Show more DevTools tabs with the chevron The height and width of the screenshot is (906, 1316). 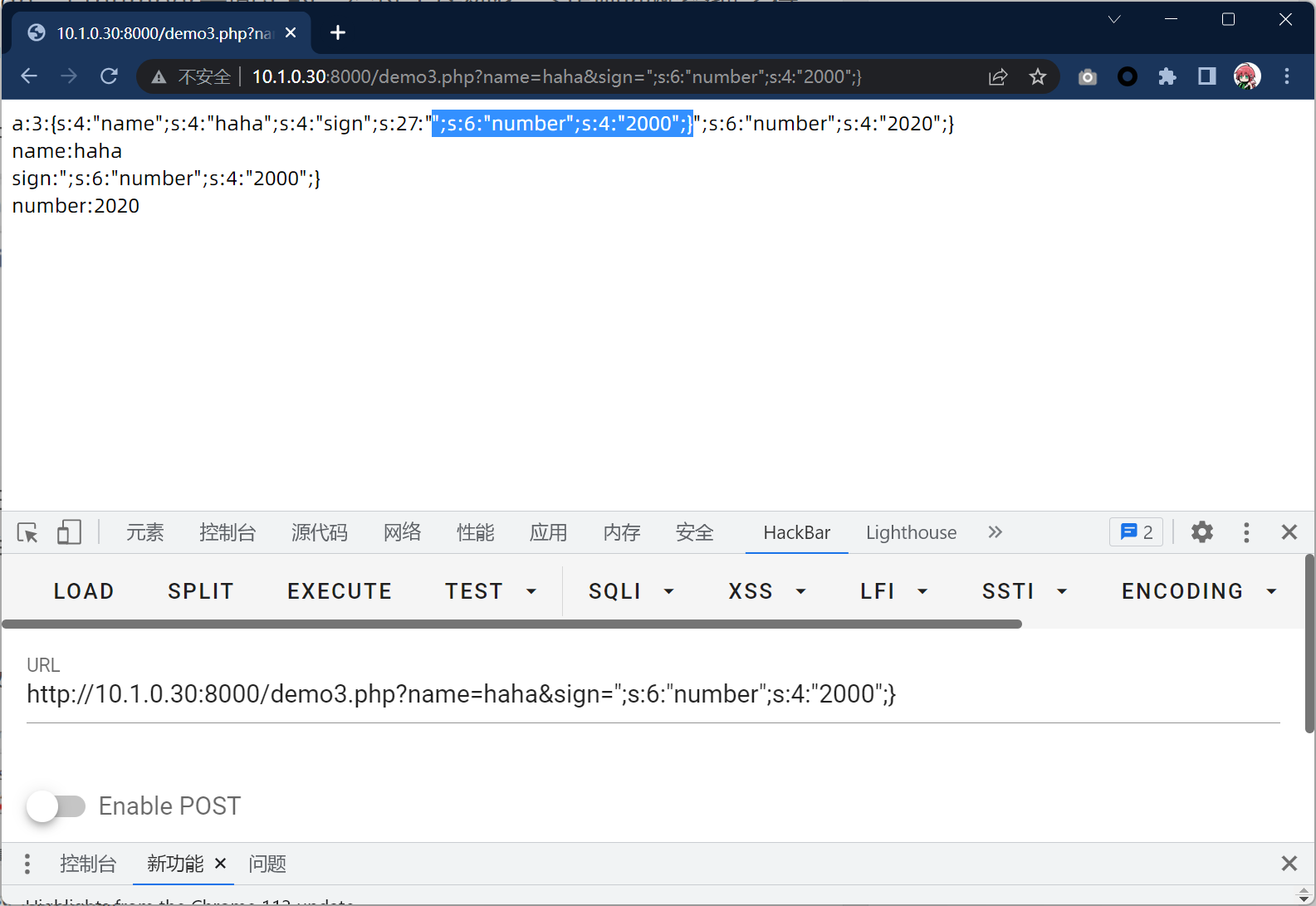995,532
